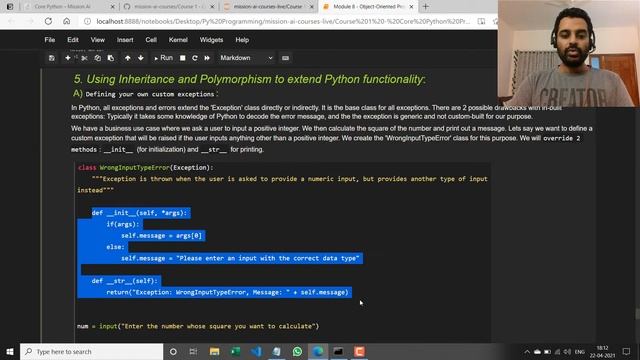Open the Help menu
Screen dimensions: 640x360
coord(242,40)
